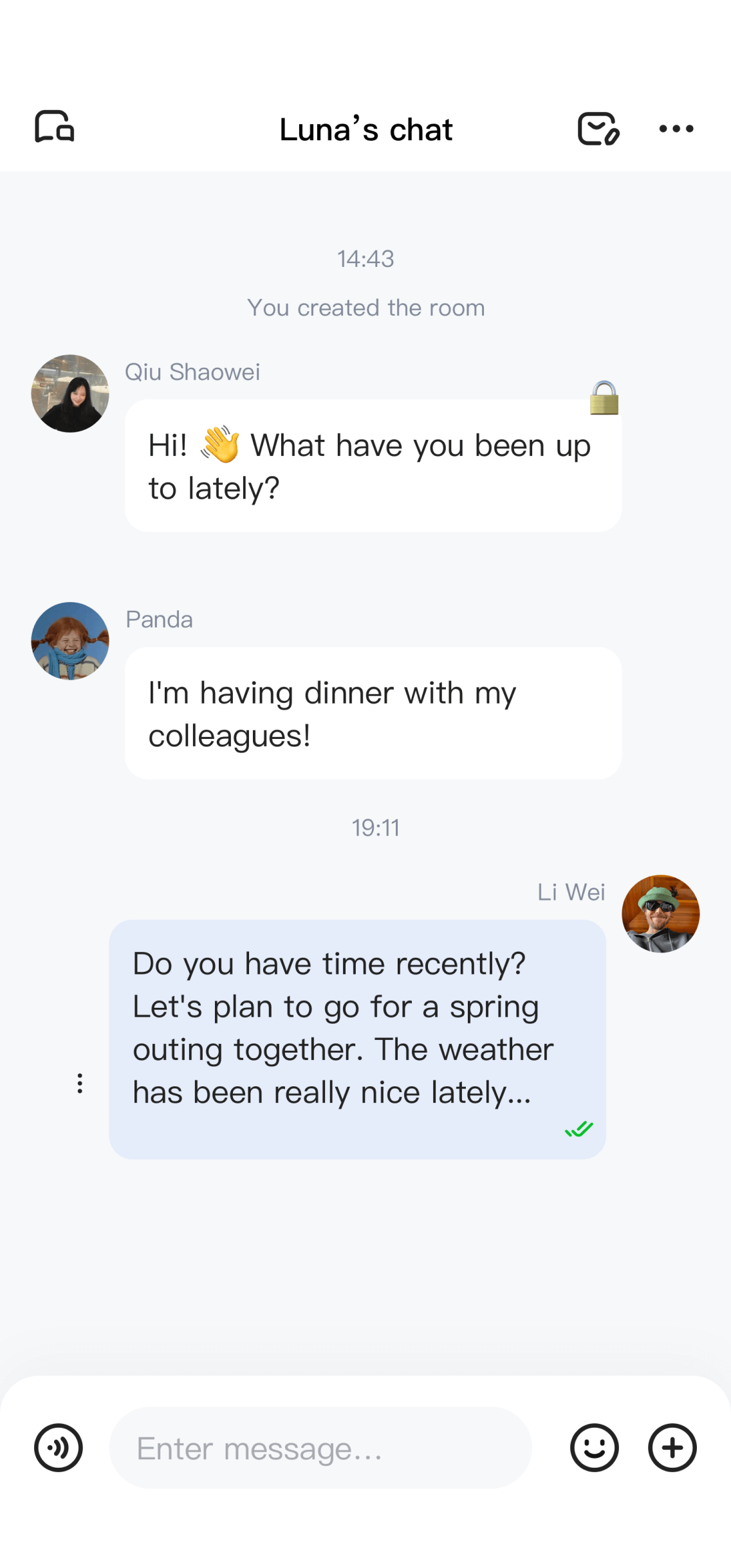Click the Li Wei sender name
The width and height of the screenshot is (731, 1568).
point(571,892)
